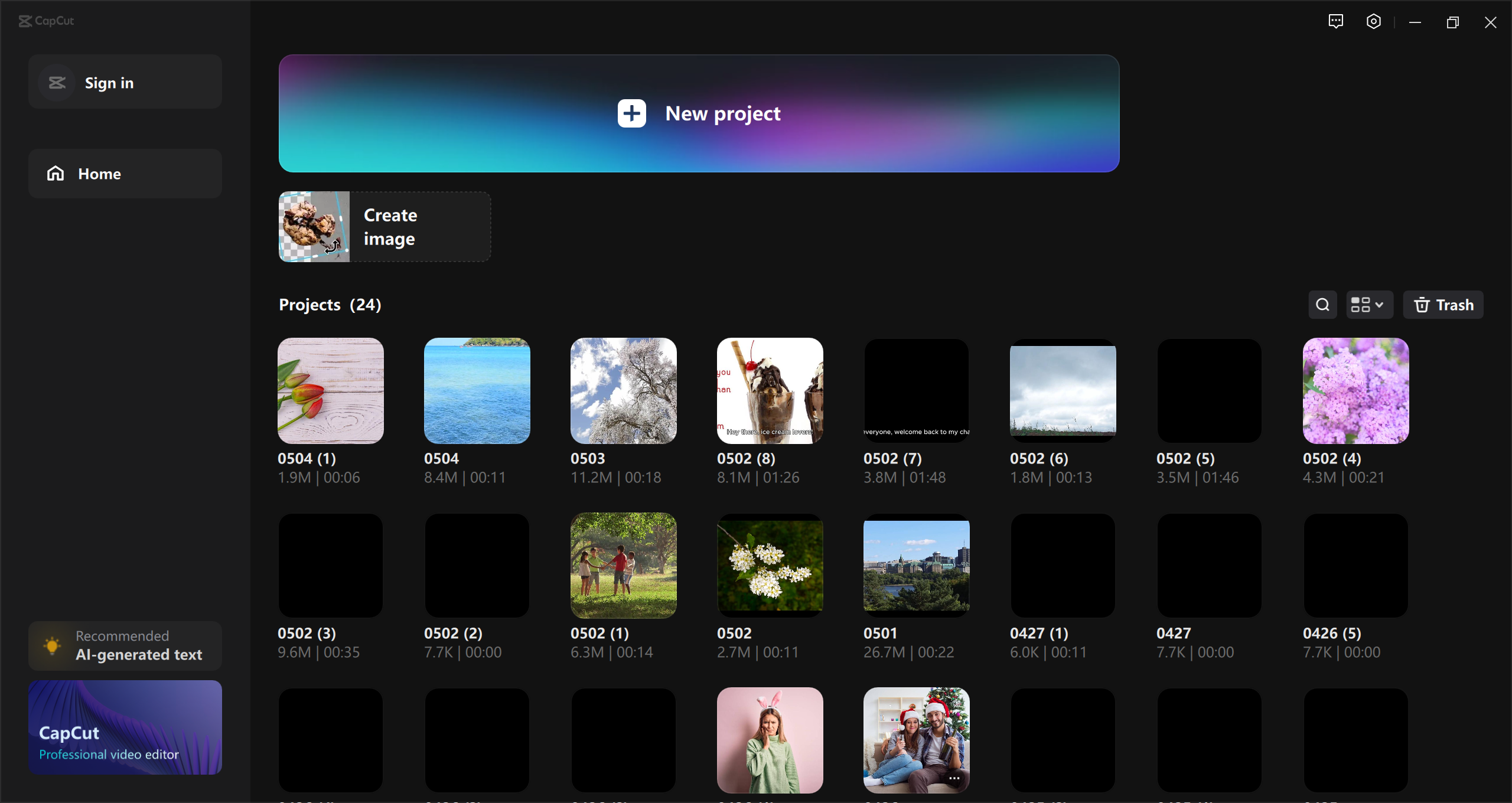Viewport: 1512px width, 803px height.
Task: Click project info 26.7M | 00:22
Action: click(908, 652)
